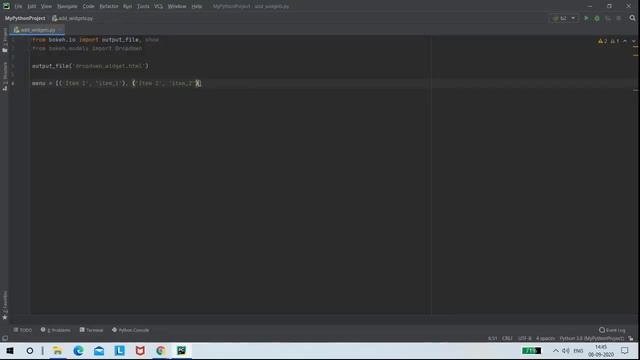The height and width of the screenshot is (360, 640).
Task: Start debugging with the bug icon
Action: 597,18
